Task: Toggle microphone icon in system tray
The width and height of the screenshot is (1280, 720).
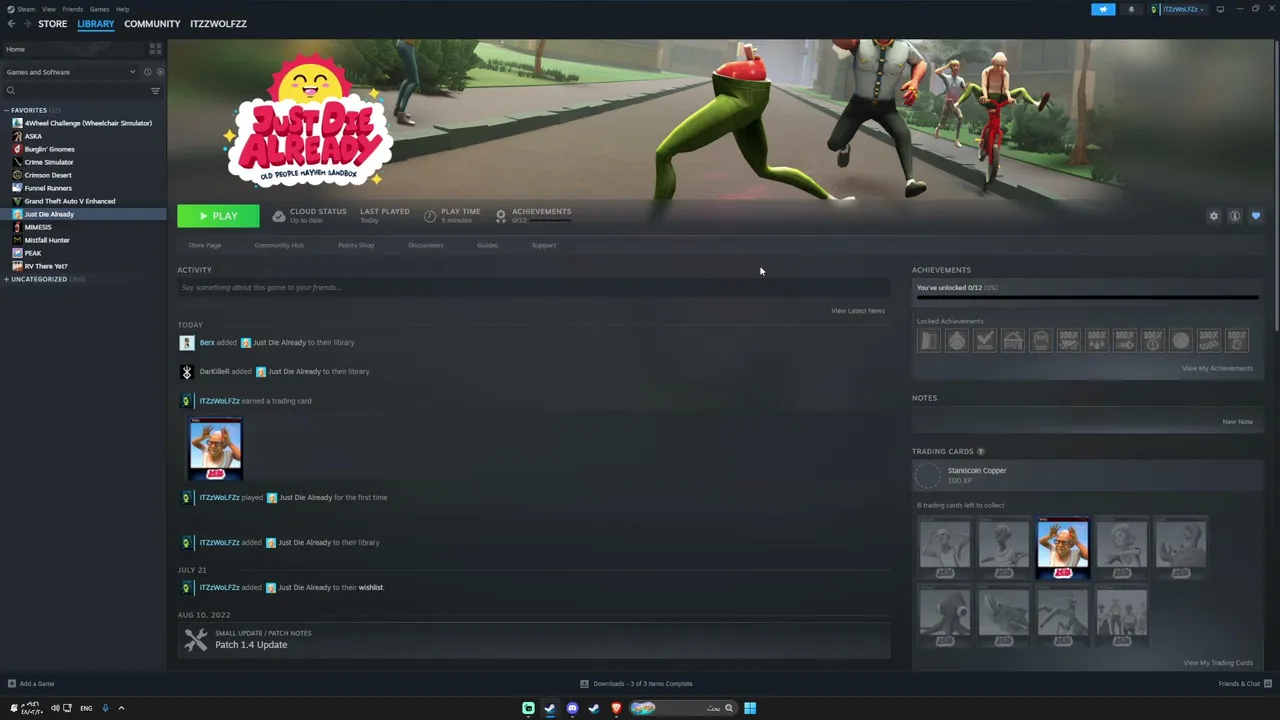Action: [105, 708]
